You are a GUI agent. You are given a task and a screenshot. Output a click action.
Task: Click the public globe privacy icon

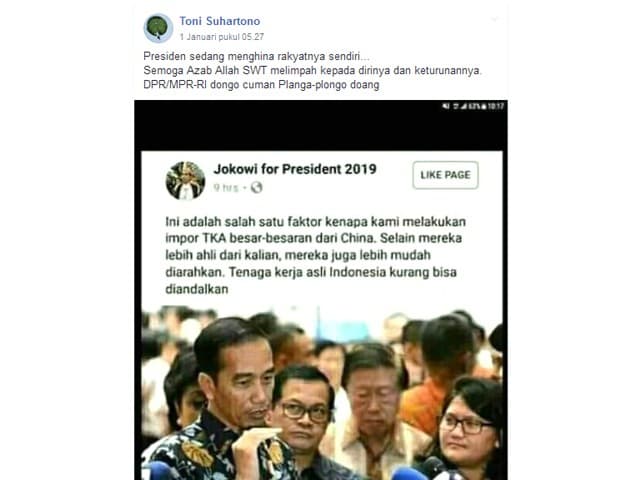pos(256,187)
